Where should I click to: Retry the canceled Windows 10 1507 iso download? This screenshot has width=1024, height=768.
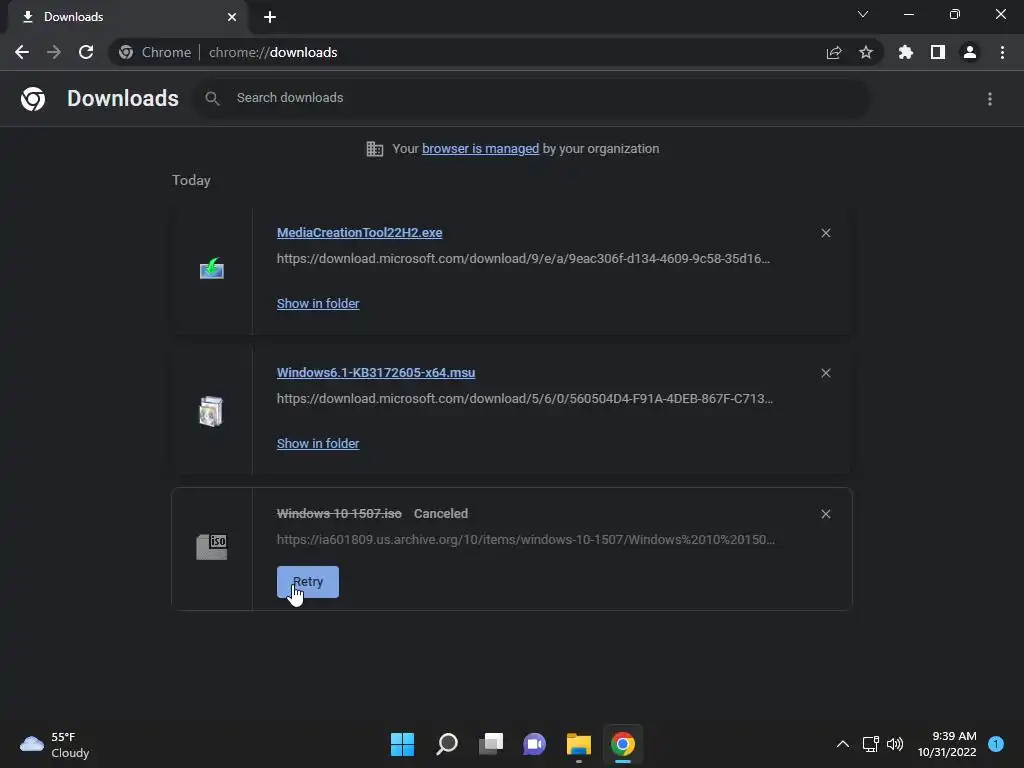308,582
